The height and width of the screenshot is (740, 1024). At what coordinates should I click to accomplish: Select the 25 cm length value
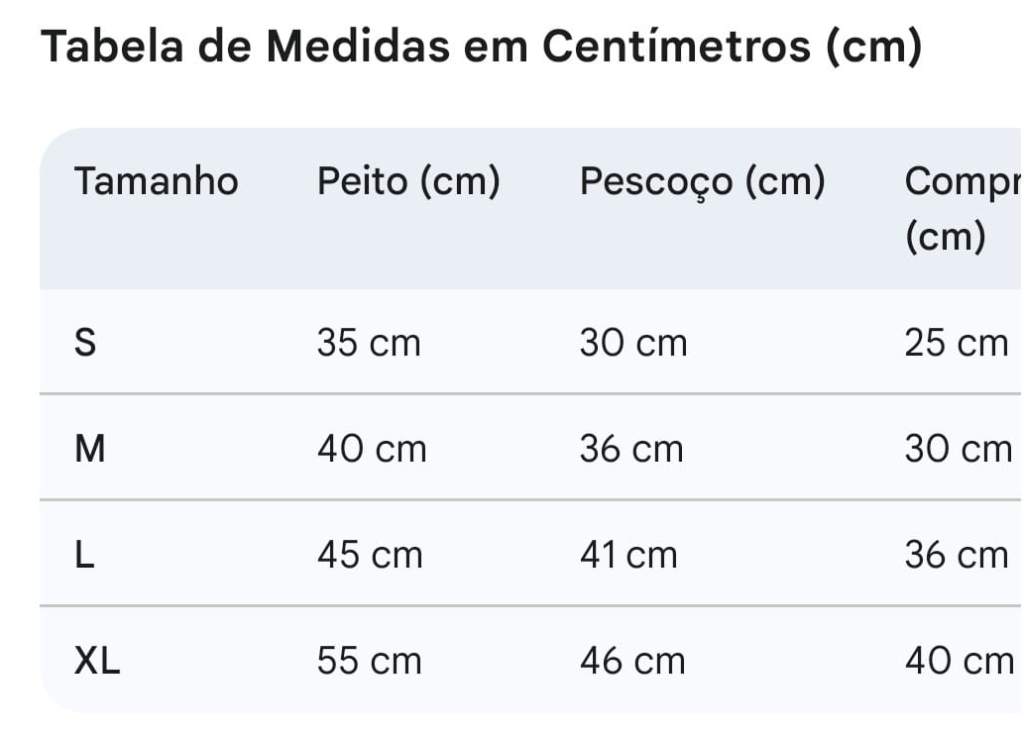pos(956,343)
